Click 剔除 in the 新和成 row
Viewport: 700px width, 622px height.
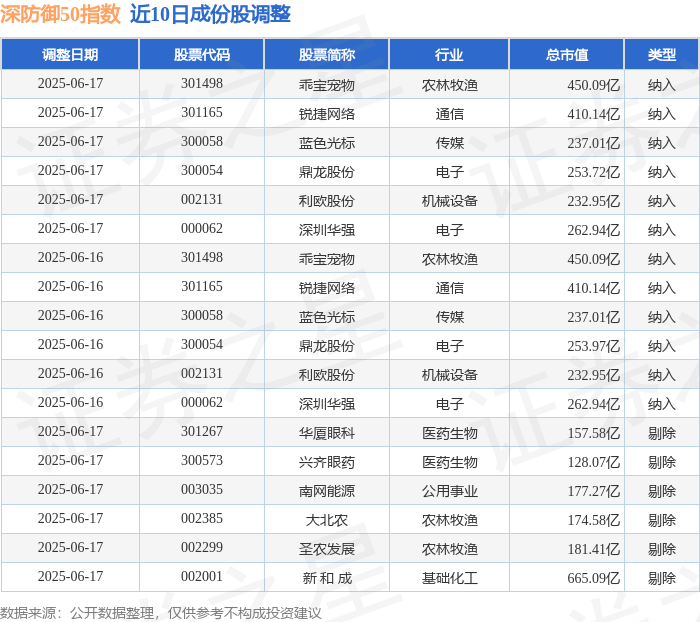[662, 578]
